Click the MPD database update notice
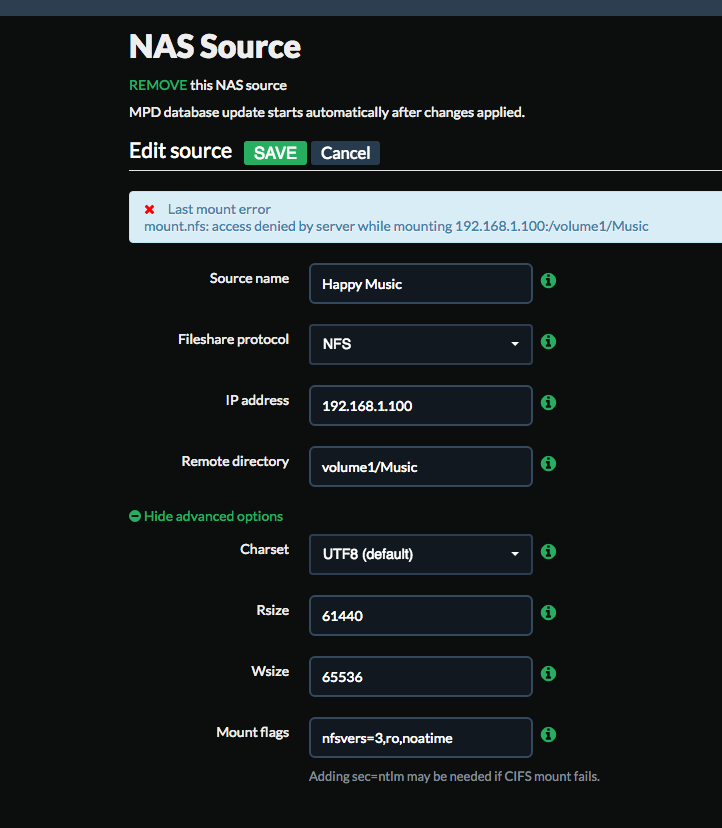The image size is (722, 828). [327, 112]
